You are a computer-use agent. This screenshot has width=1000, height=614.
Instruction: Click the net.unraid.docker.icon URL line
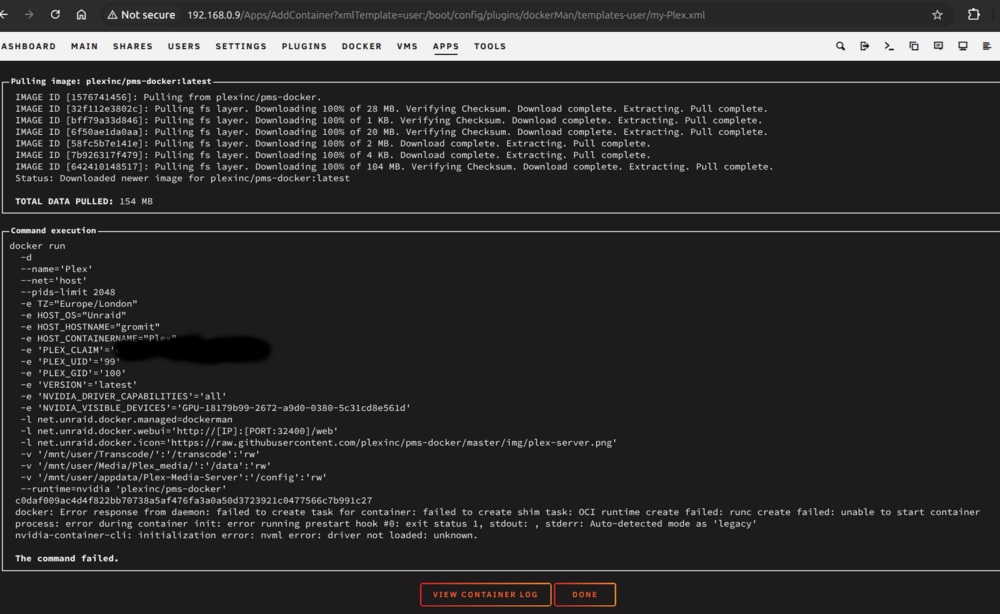pos(318,443)
